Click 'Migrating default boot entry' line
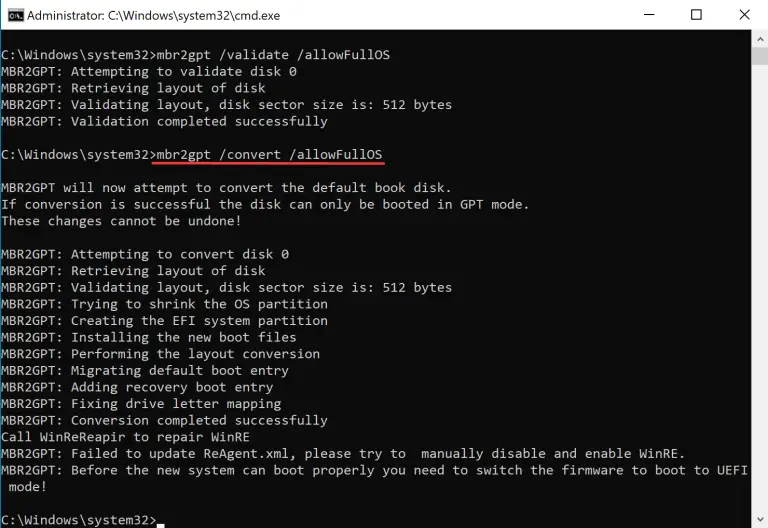The height and width of the screenshot is (528, 768). click(x=145, y=371)
